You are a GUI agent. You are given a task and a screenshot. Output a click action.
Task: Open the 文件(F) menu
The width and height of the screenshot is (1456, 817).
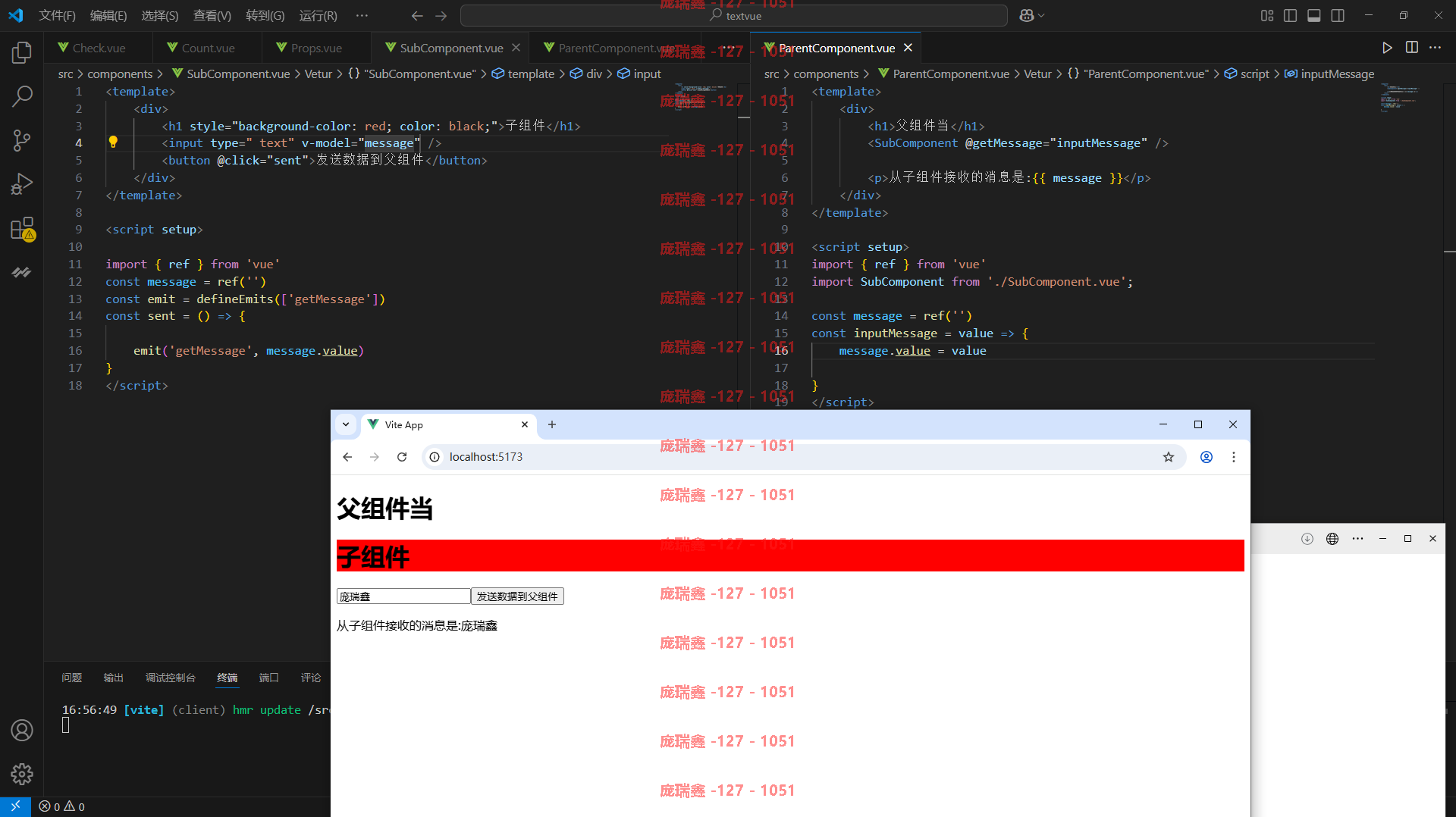tap(57, 15)
